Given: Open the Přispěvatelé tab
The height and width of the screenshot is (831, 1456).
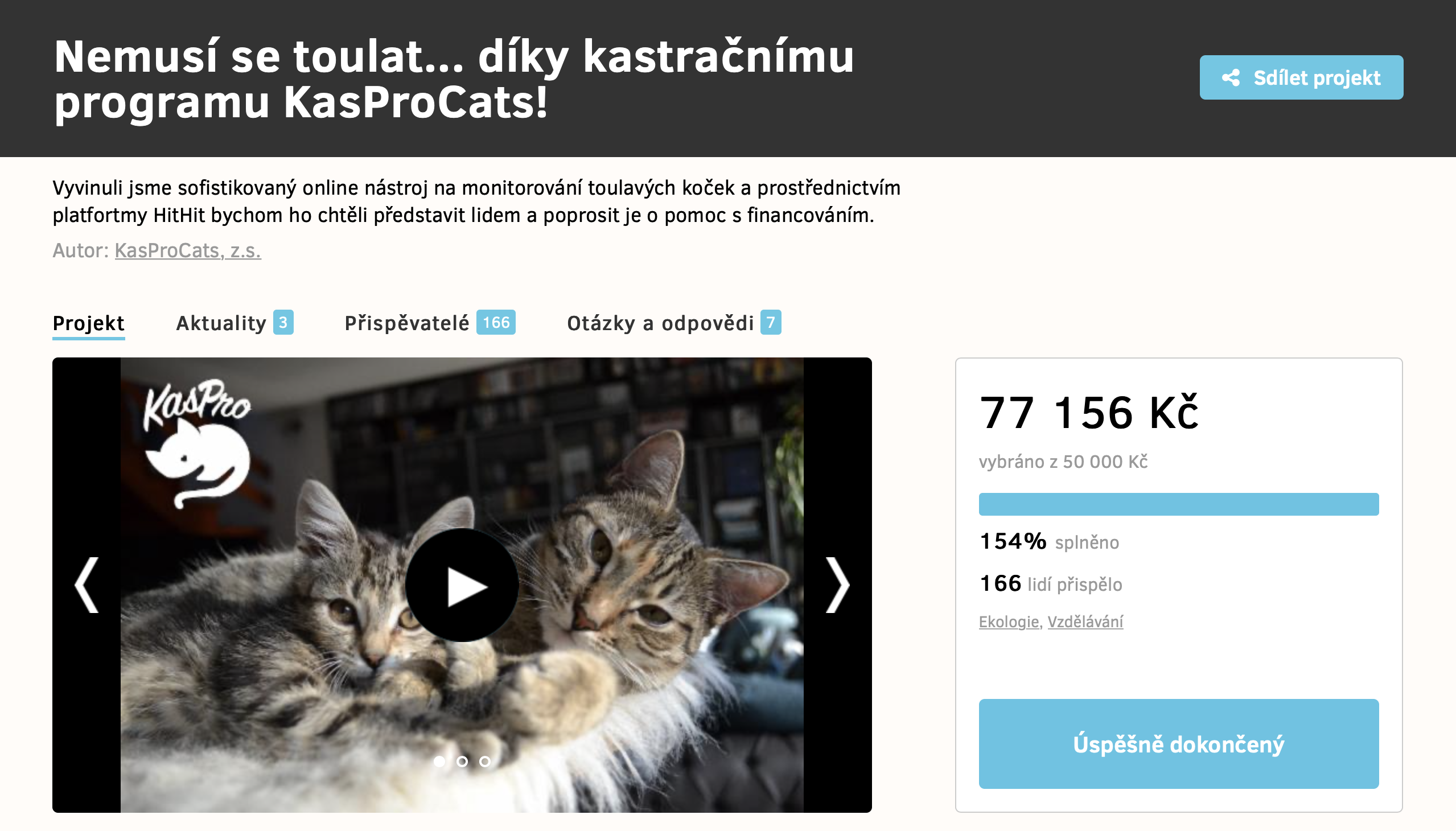Looking at the screenshot, I should pyautogui.click(x=406, y=324).
